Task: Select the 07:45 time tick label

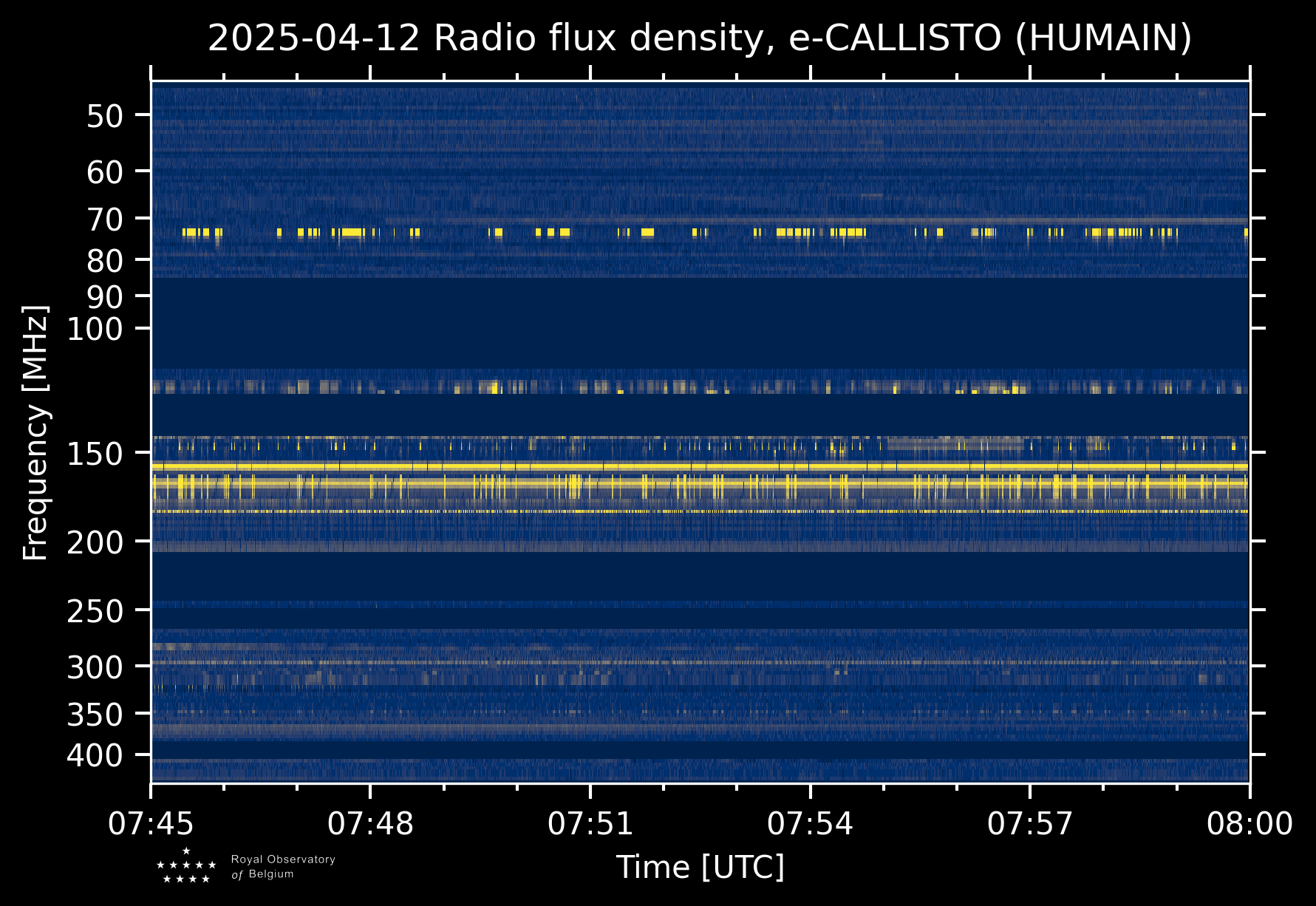Action: coord(151,823)
